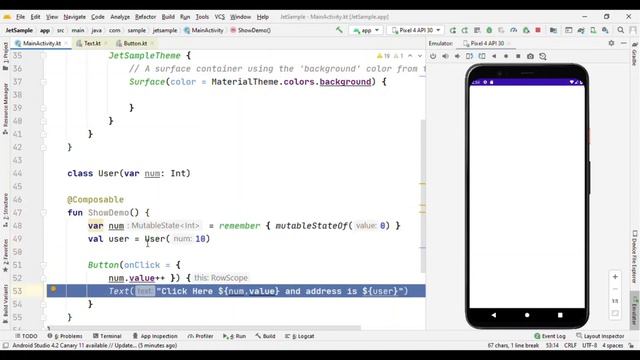Toggle the Gradle tool window
The width and height of the screenshot is (640, 360).
pos(635,53)
